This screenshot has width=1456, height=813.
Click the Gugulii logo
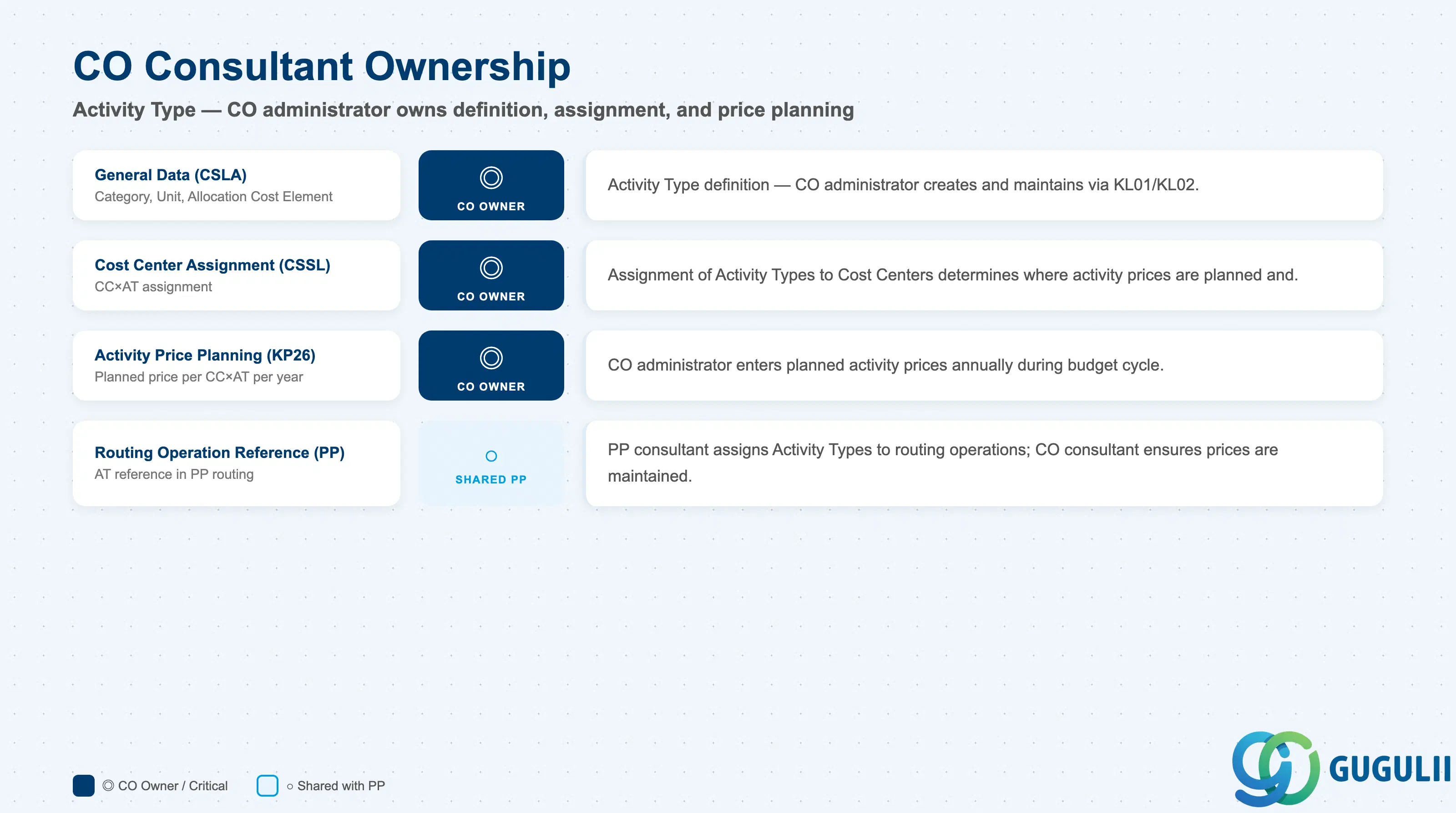coord(1341,768)
